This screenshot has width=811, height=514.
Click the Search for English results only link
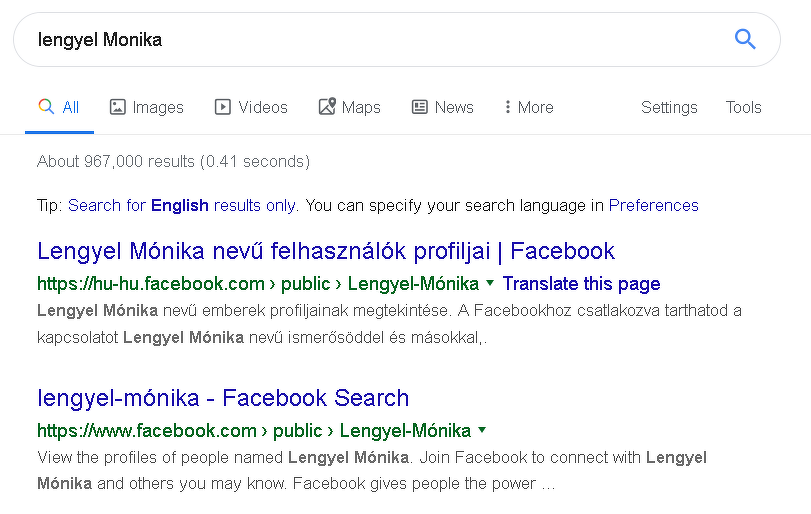pyautogui.click(x=182, y=205)
